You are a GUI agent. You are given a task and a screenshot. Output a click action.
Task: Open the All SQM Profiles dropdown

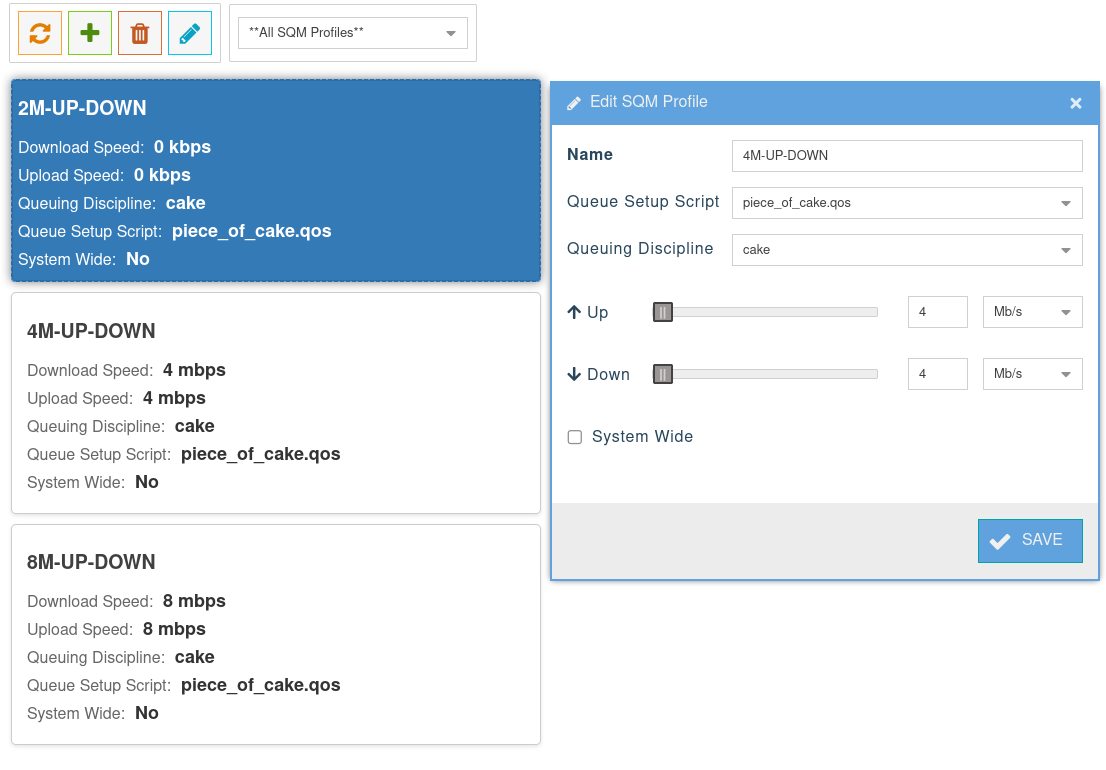pos(352,33)
